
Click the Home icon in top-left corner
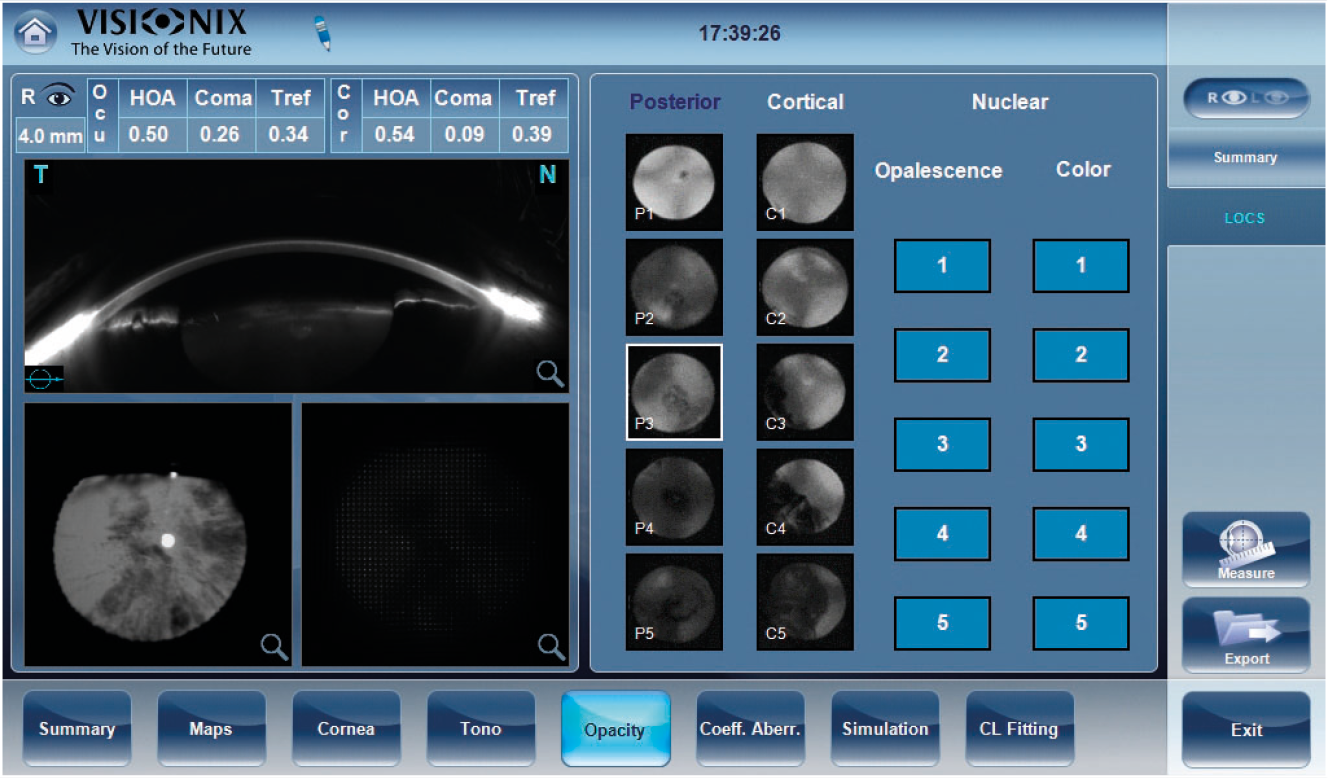click(x=35, y=32)
